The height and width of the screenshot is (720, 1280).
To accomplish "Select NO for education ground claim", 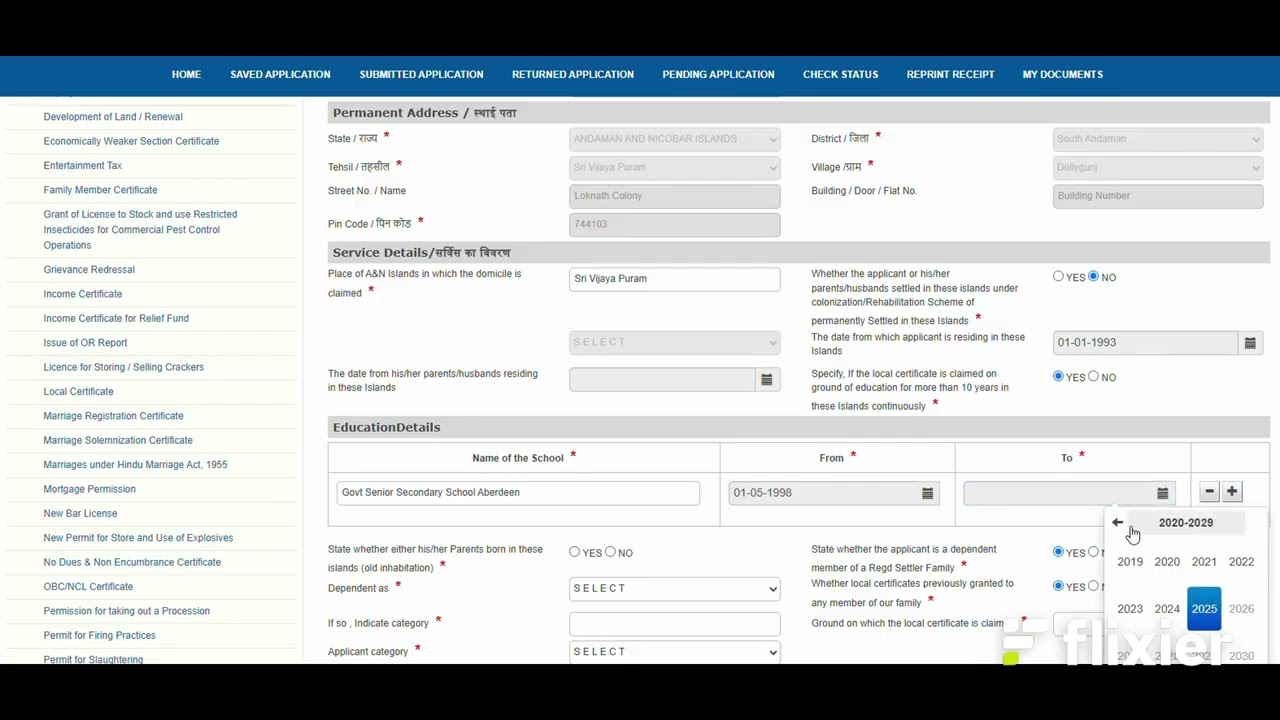I will click(1093, 376).
